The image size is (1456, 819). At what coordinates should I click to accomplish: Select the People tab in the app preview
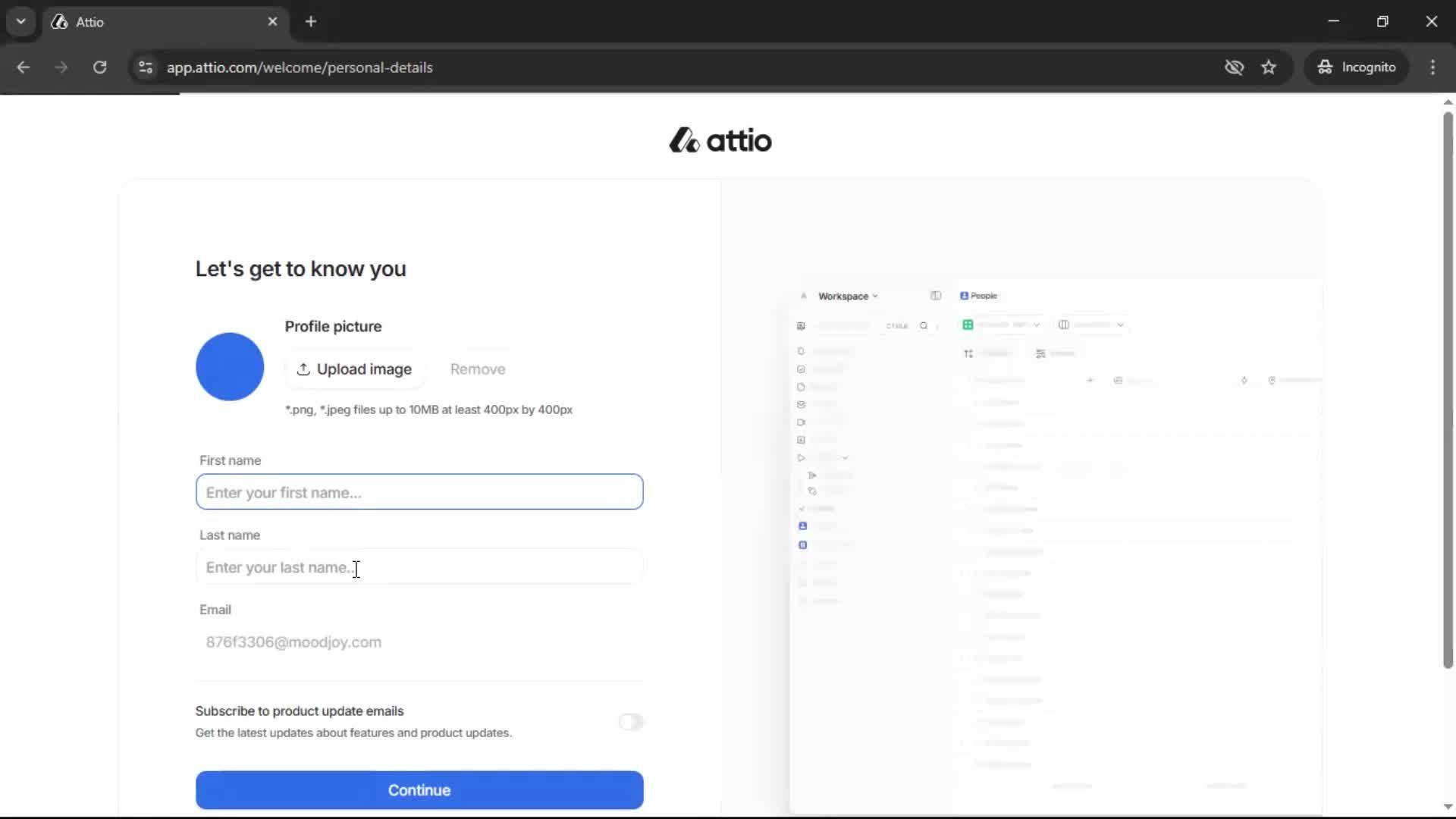(x=980, y=295)
